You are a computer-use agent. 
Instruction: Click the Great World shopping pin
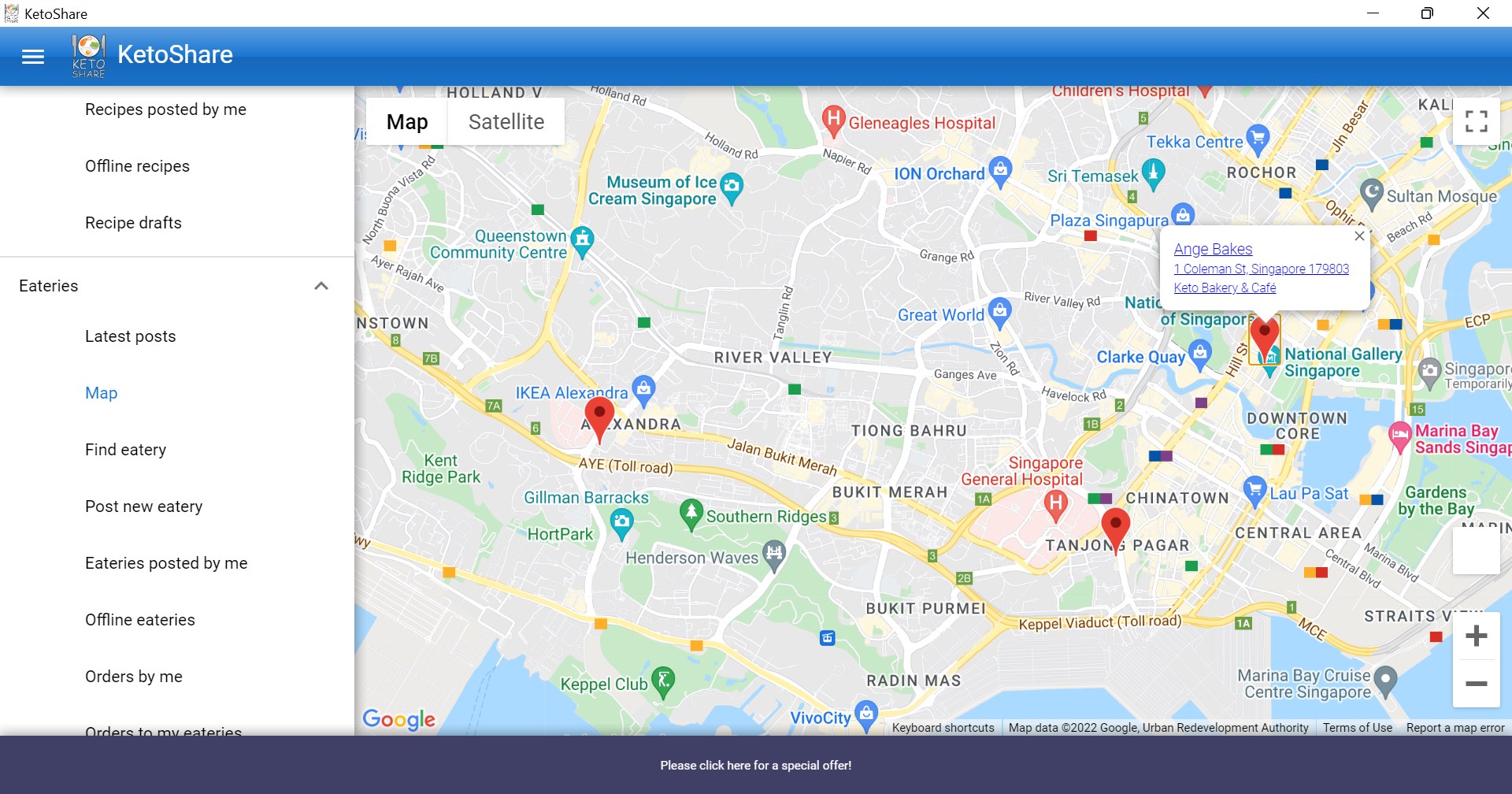coord(999,314)
